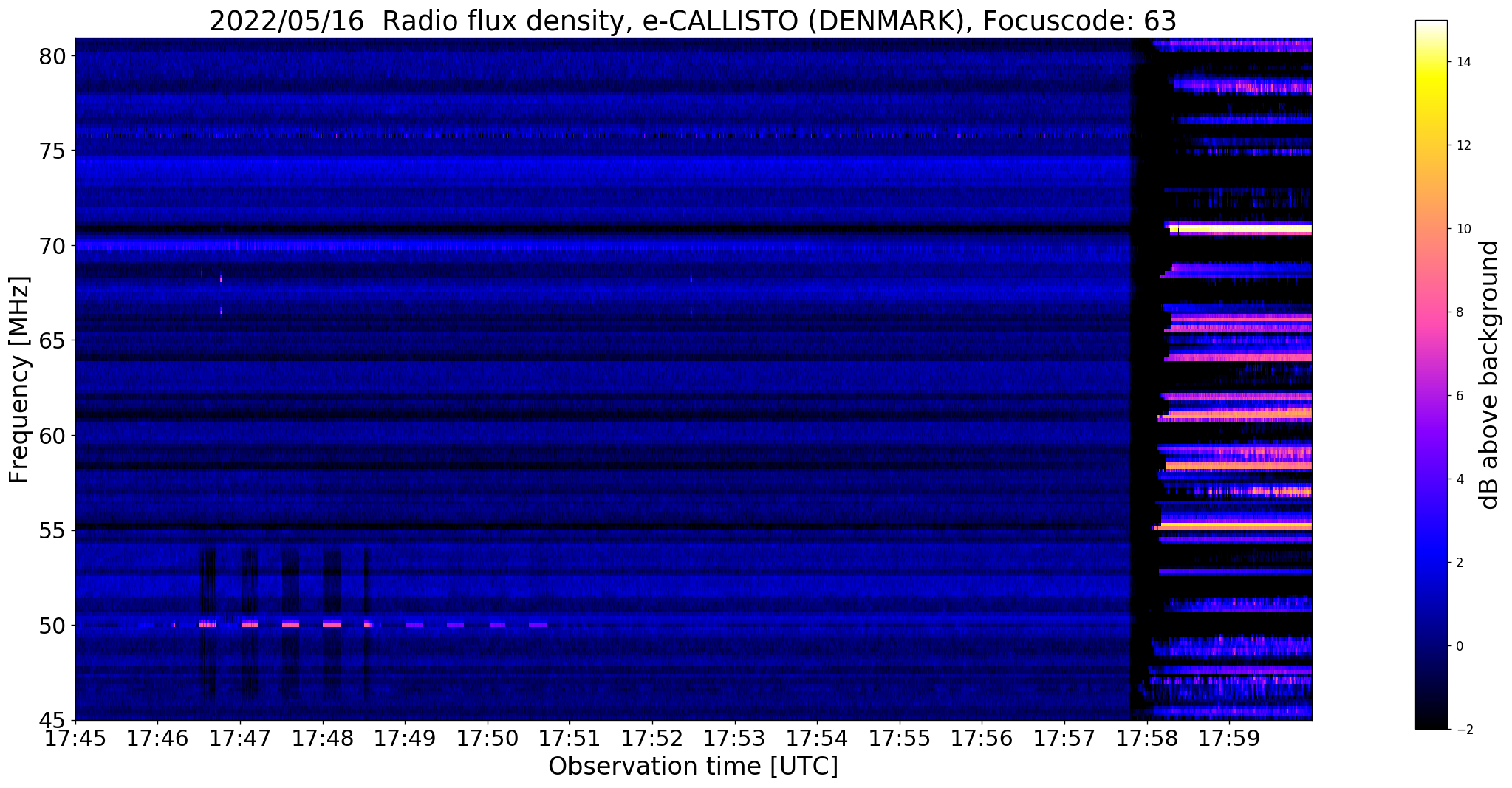Click the 17:51 time tick label
Viewport: 1512px width, 788px height.
(569, 739)
